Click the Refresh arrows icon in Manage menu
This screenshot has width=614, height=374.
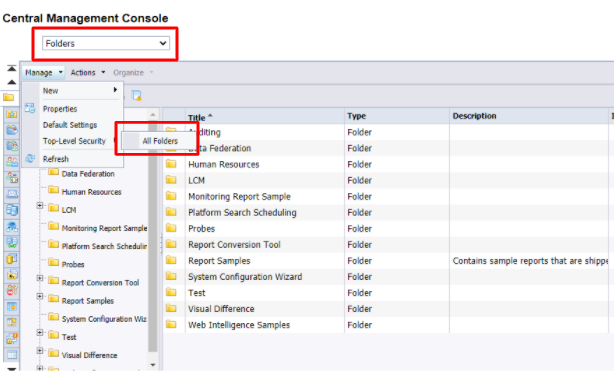(30, 159)
